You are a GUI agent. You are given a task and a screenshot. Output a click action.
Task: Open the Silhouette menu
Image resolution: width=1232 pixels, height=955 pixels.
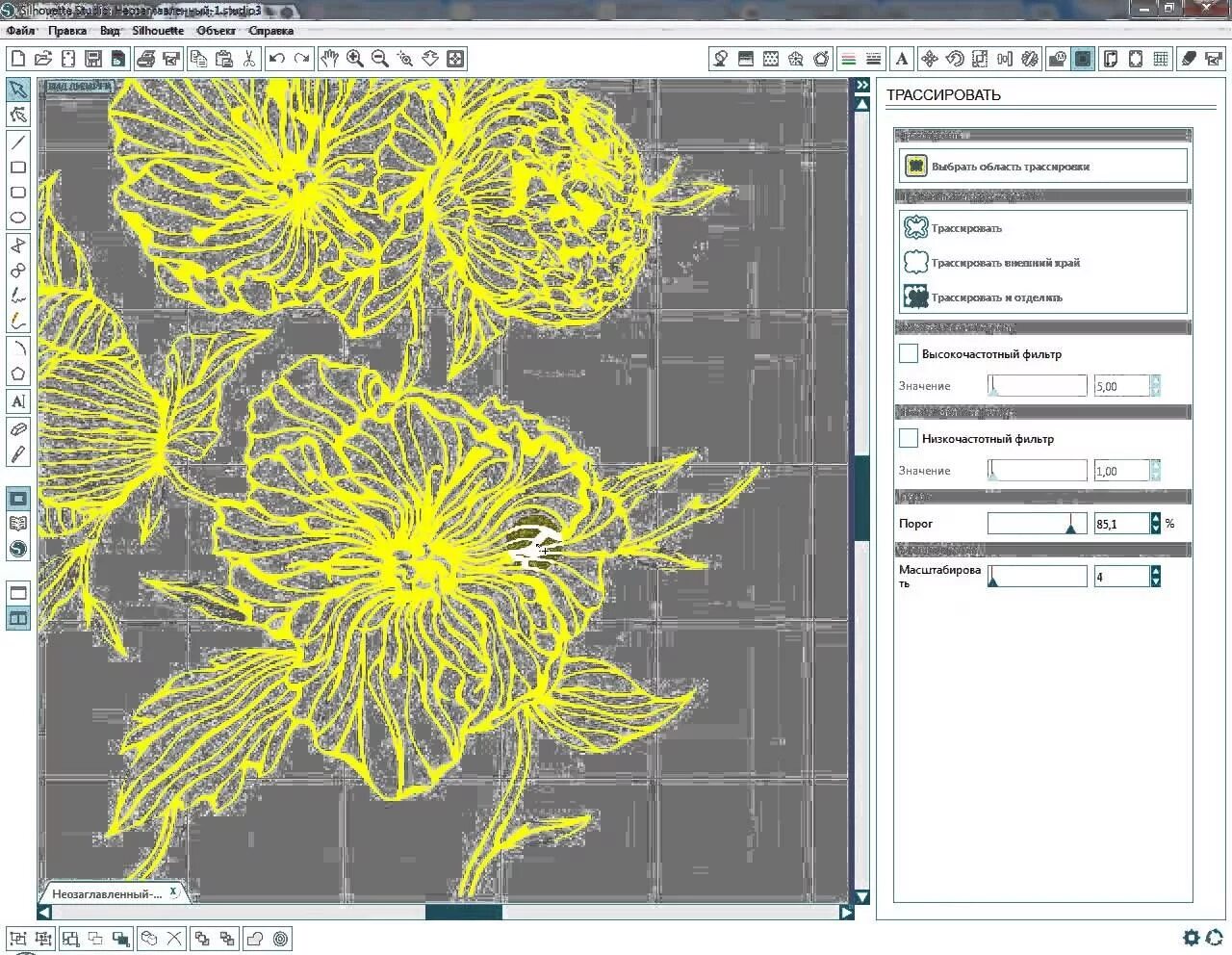(158, 31)
